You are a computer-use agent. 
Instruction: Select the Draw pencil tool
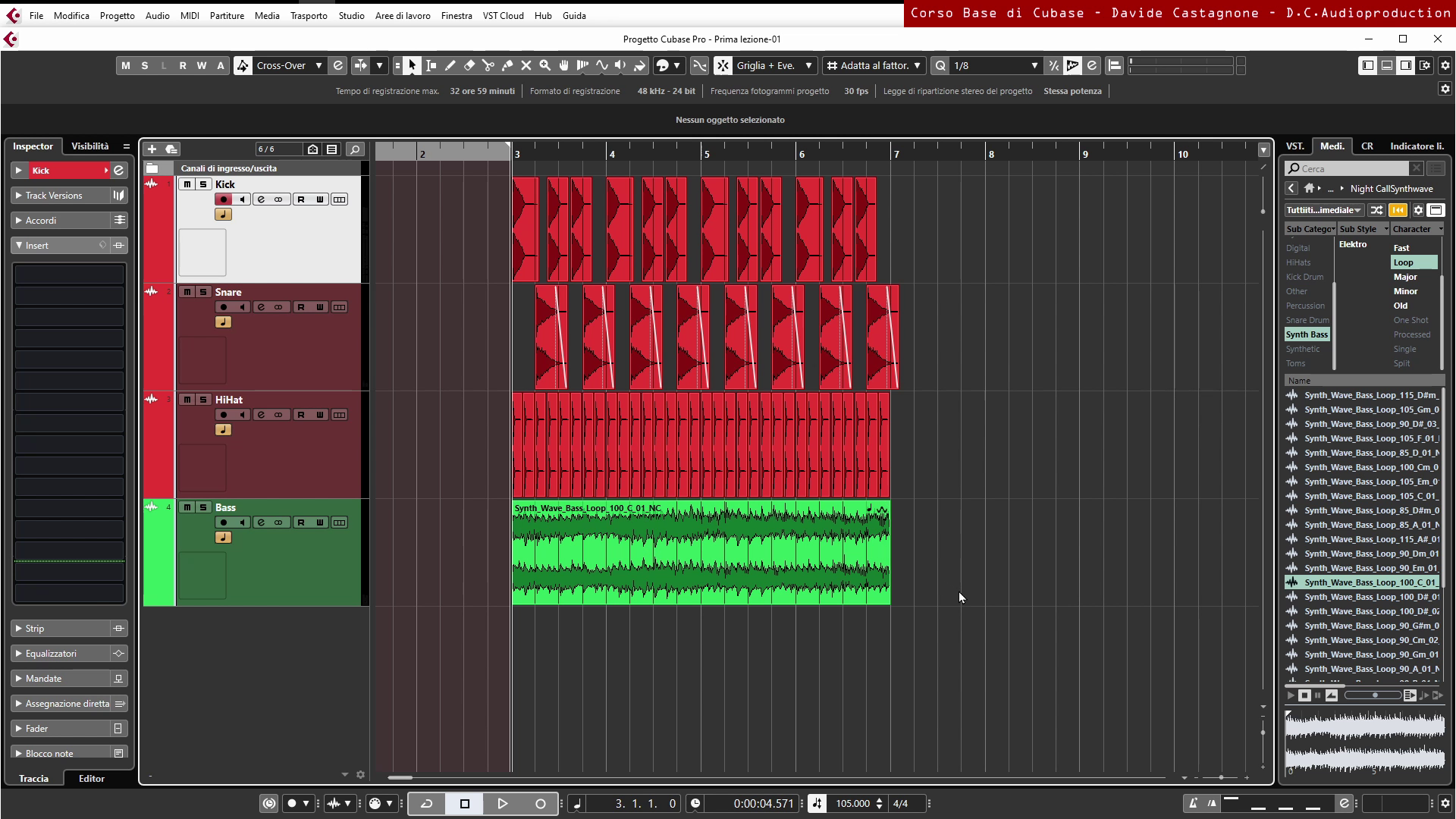point(450,66)
